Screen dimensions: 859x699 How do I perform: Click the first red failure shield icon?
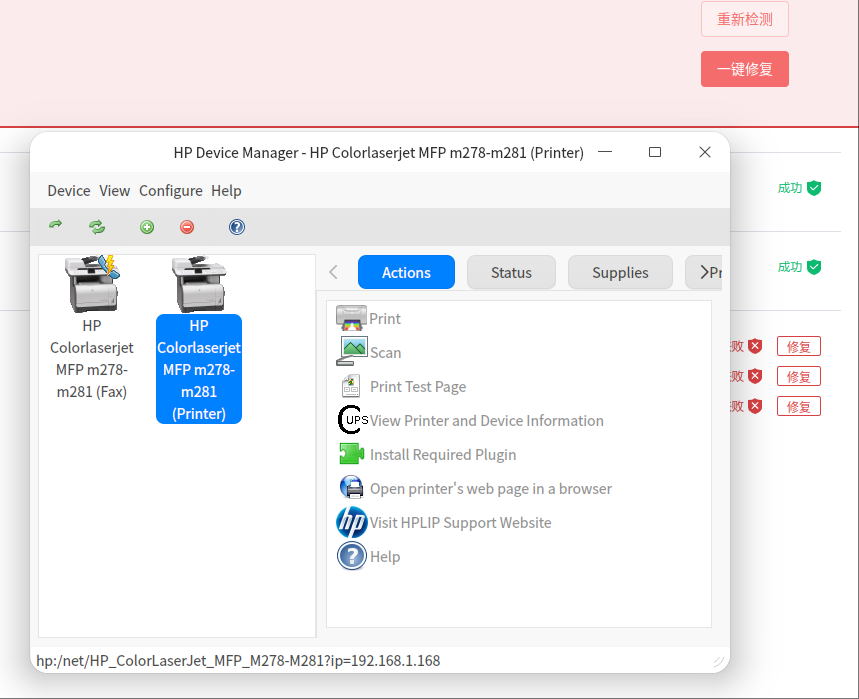755,346
